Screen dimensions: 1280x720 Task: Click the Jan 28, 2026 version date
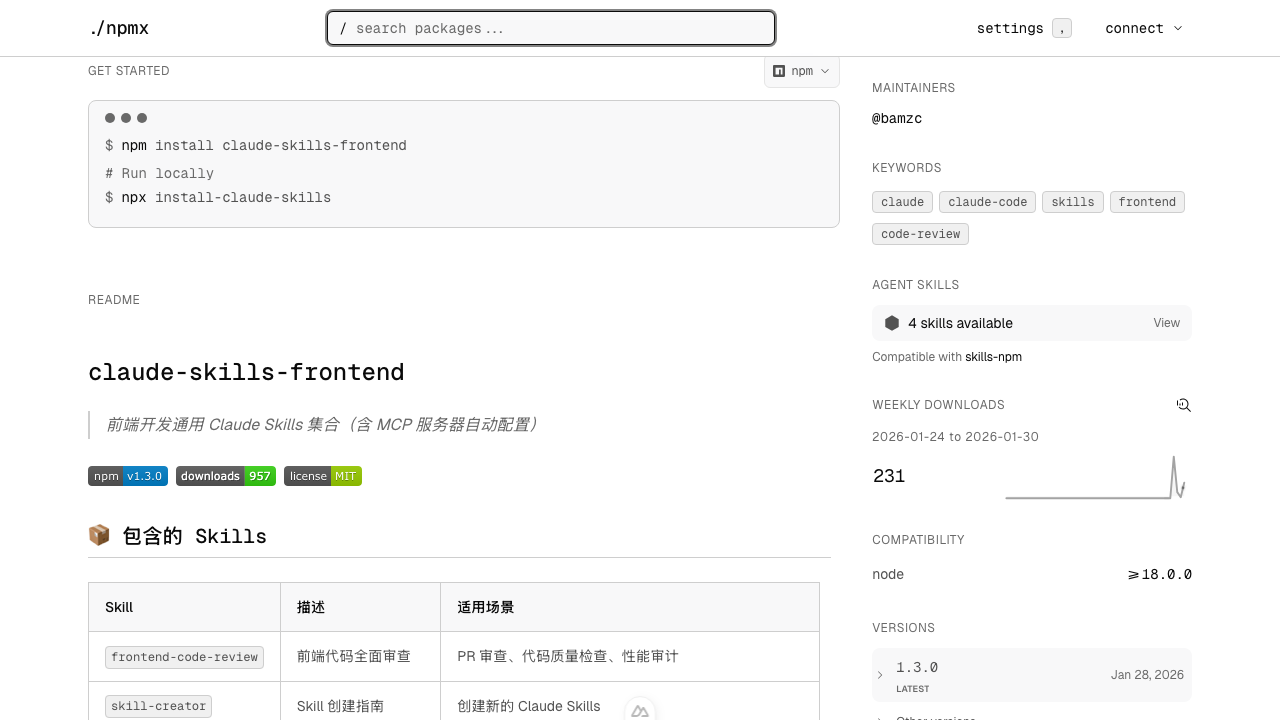tap(1147, 675)
